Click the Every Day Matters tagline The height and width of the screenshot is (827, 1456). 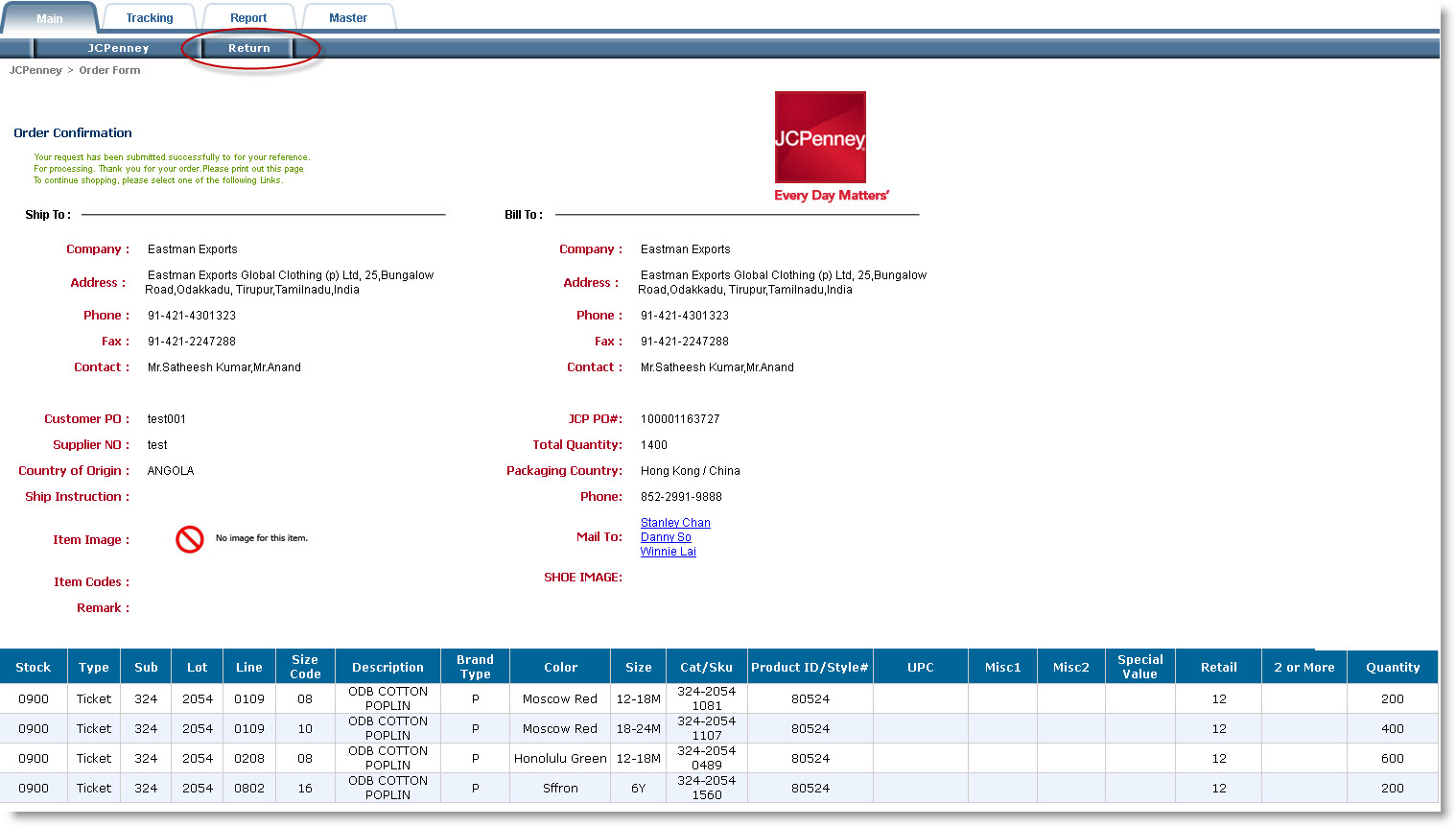(832, 196)
